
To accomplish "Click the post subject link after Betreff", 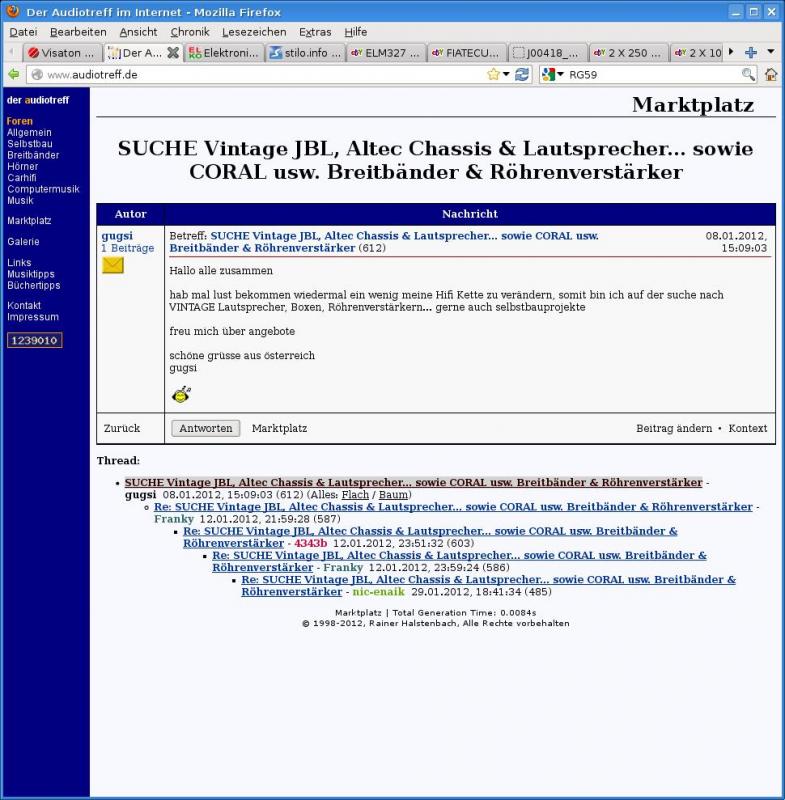I will (x=384, y=242).
